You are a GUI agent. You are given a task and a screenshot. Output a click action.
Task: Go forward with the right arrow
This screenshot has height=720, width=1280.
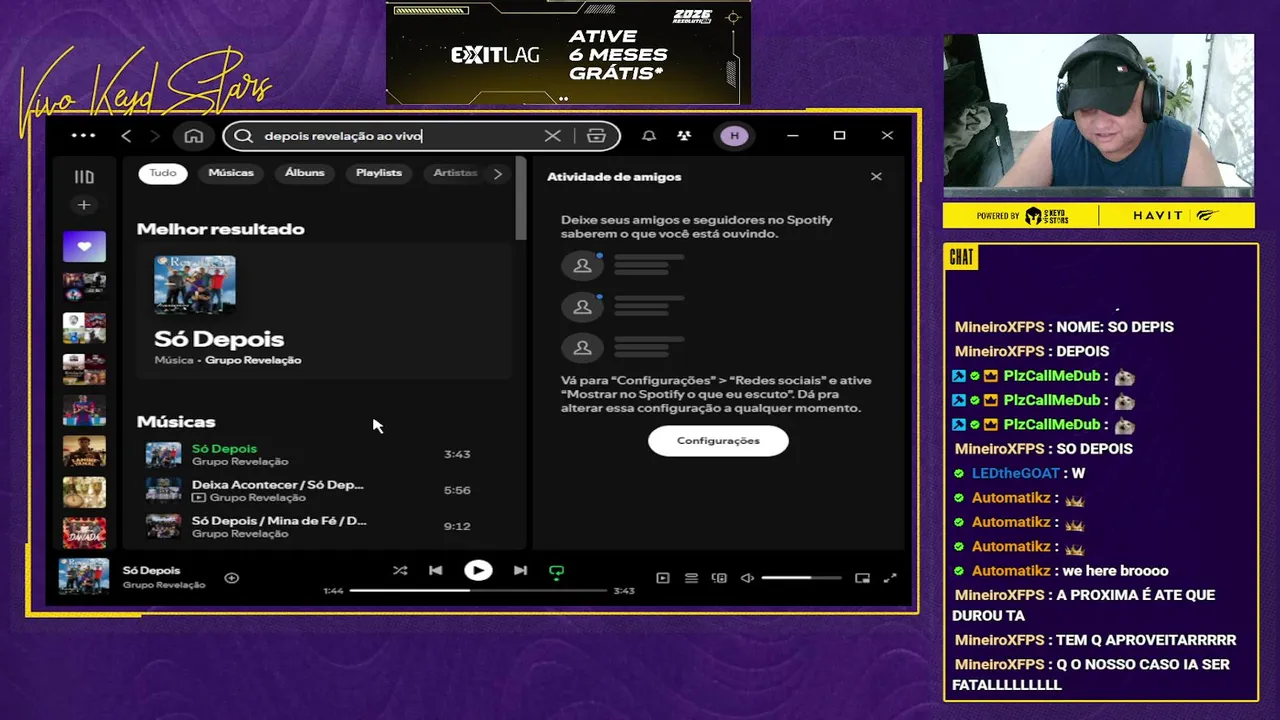click(154, 136)
